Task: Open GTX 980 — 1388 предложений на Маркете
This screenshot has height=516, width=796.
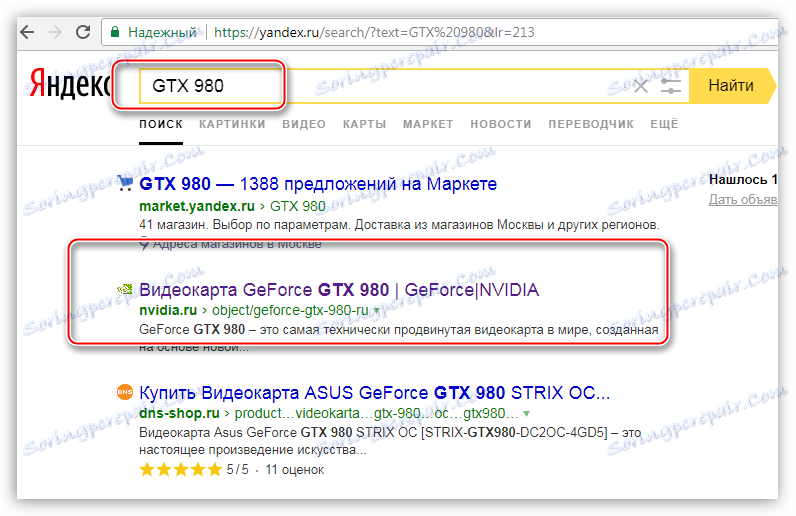Action: [318, 184]
